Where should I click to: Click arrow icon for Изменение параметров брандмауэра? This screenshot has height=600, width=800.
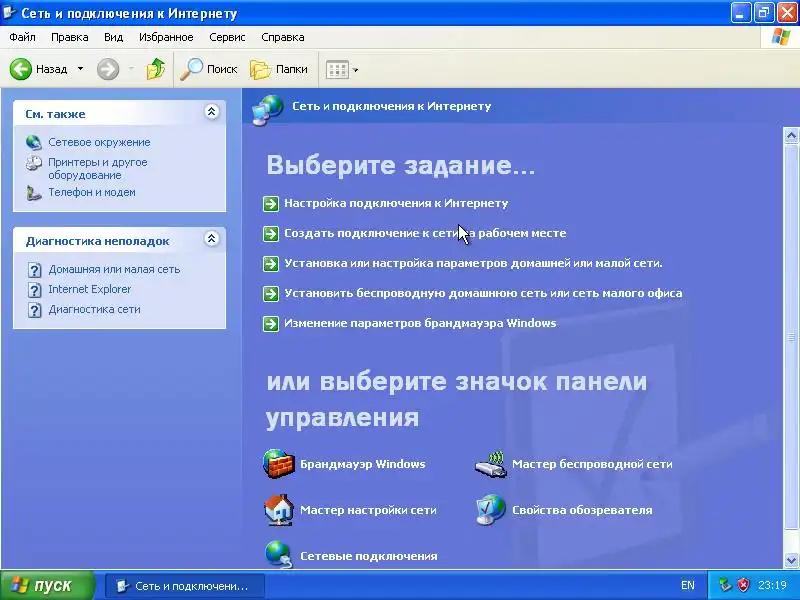tap(271, 323)
